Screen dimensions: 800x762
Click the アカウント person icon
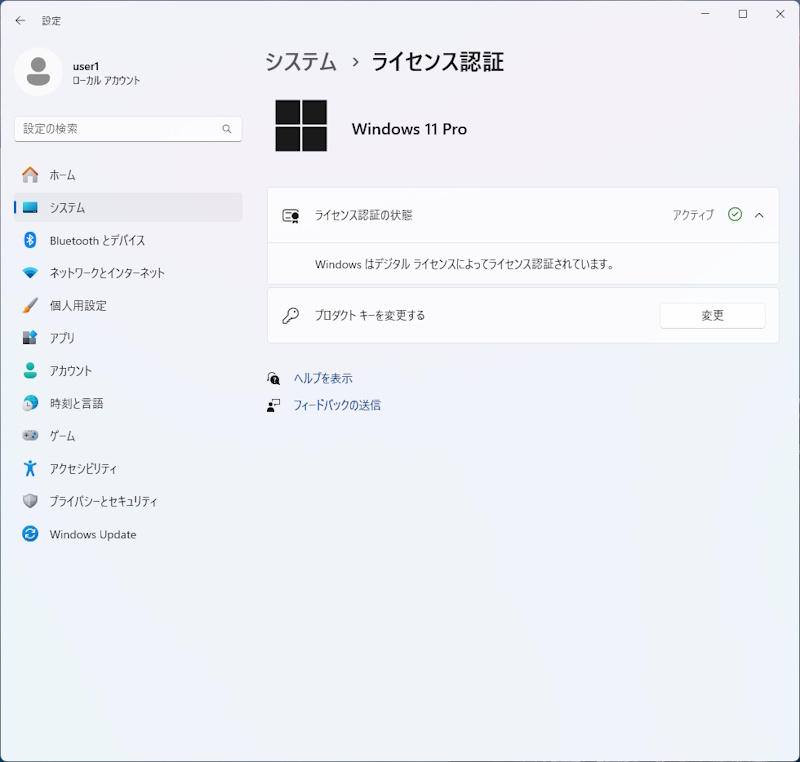(x=30, y=370)
